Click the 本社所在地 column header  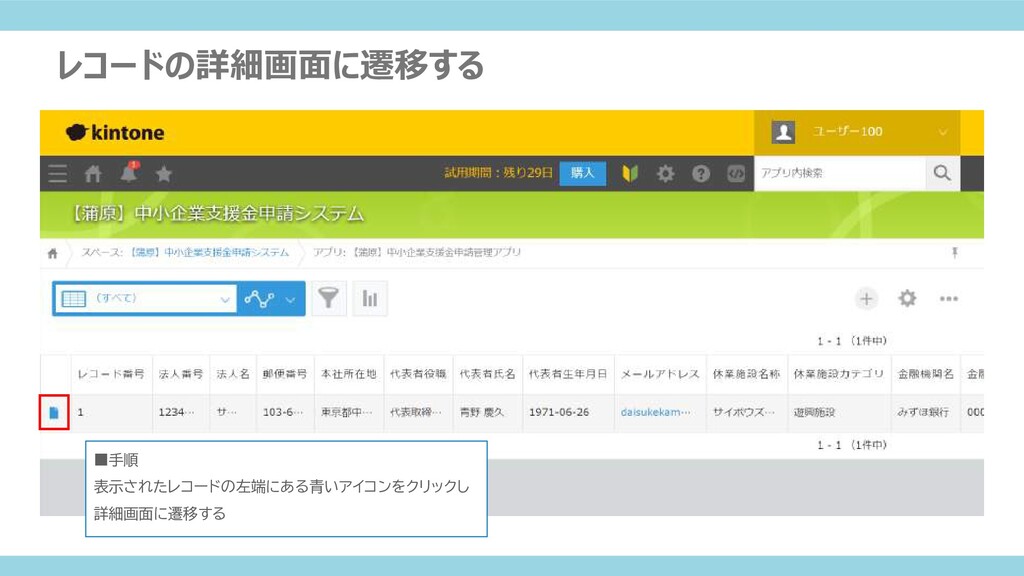tap(349, 374)
